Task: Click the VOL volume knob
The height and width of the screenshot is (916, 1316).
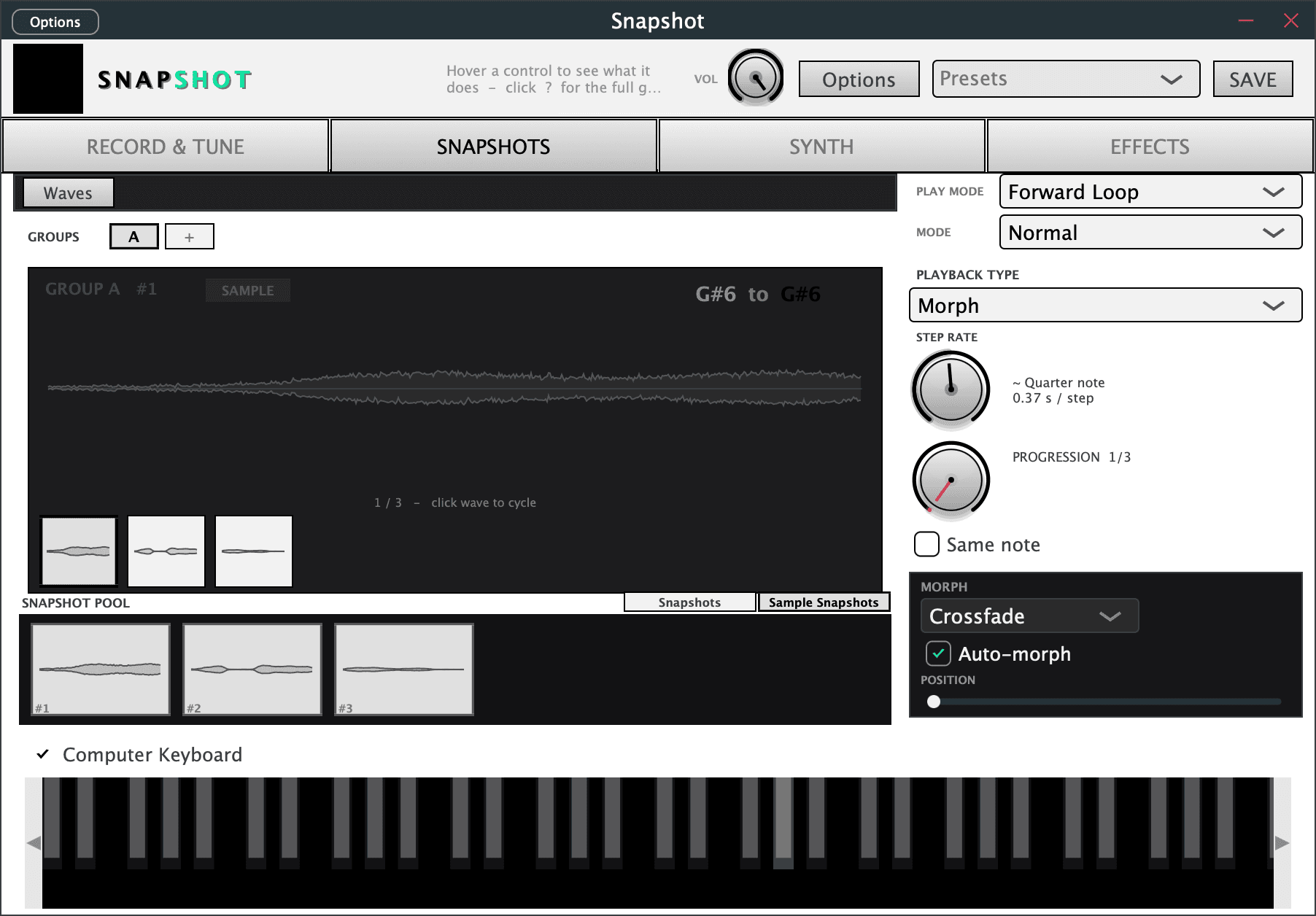Action: coord(756,78)
